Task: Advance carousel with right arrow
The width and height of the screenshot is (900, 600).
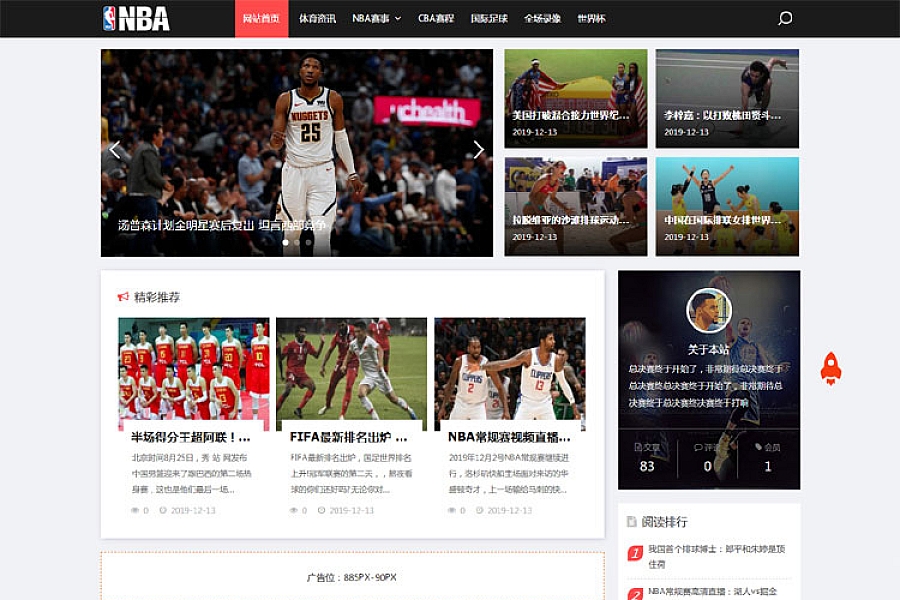Action: click(478, 150)
